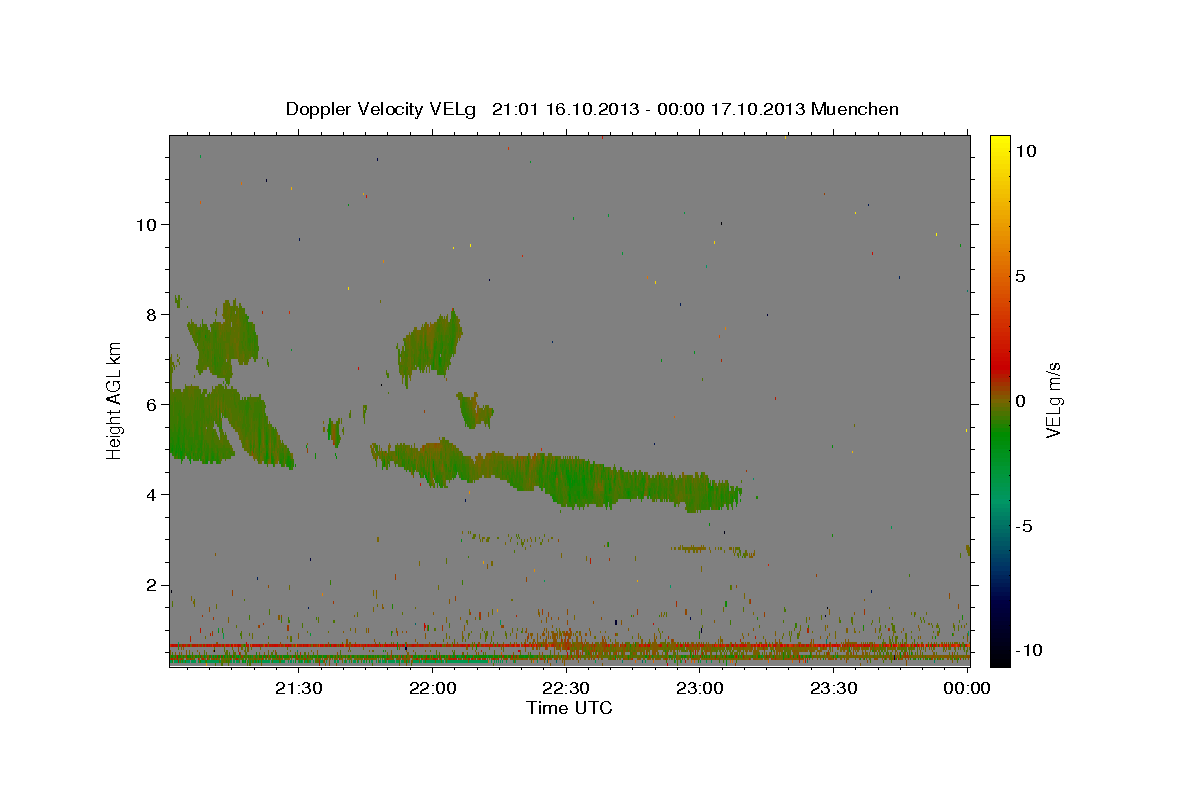Click the long cloud layer near 4 km
This screenshot has width=1200, height=800.
point(556,475)
